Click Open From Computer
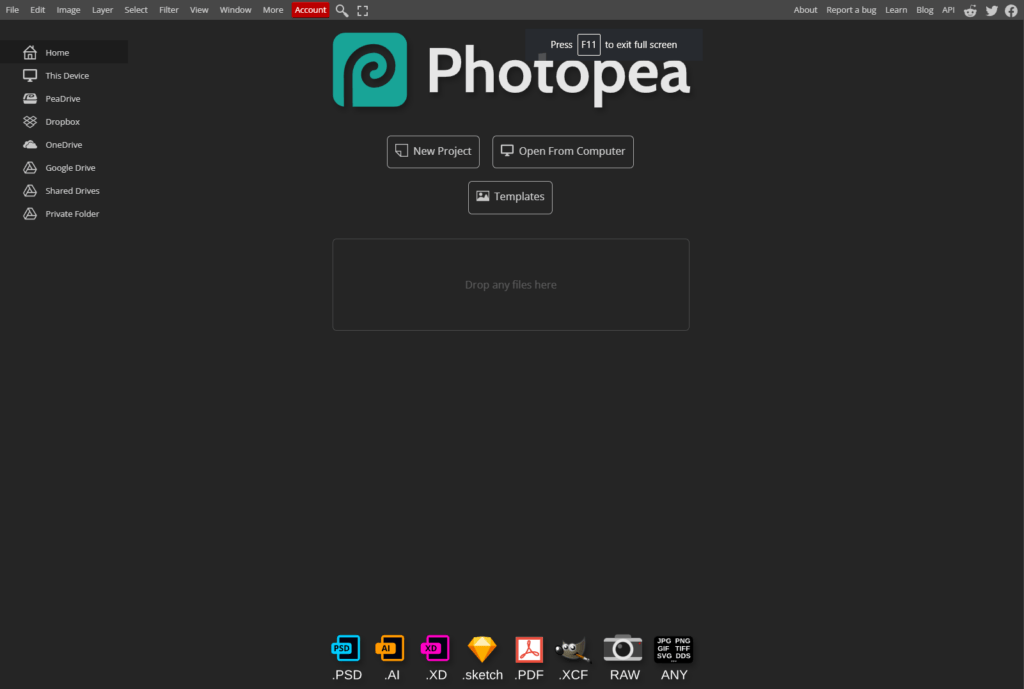This screenshot has height=689, width=1024. tap(562, 151)
